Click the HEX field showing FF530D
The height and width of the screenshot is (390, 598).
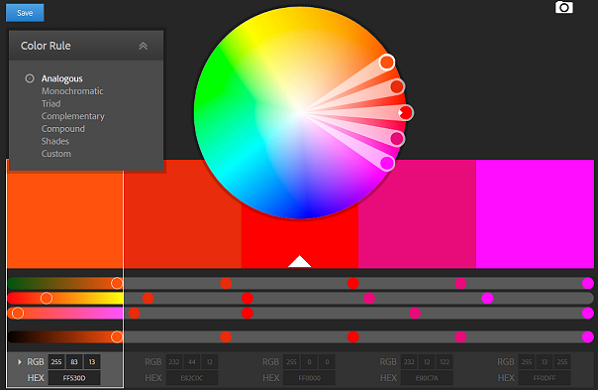(x=74, y=378)
